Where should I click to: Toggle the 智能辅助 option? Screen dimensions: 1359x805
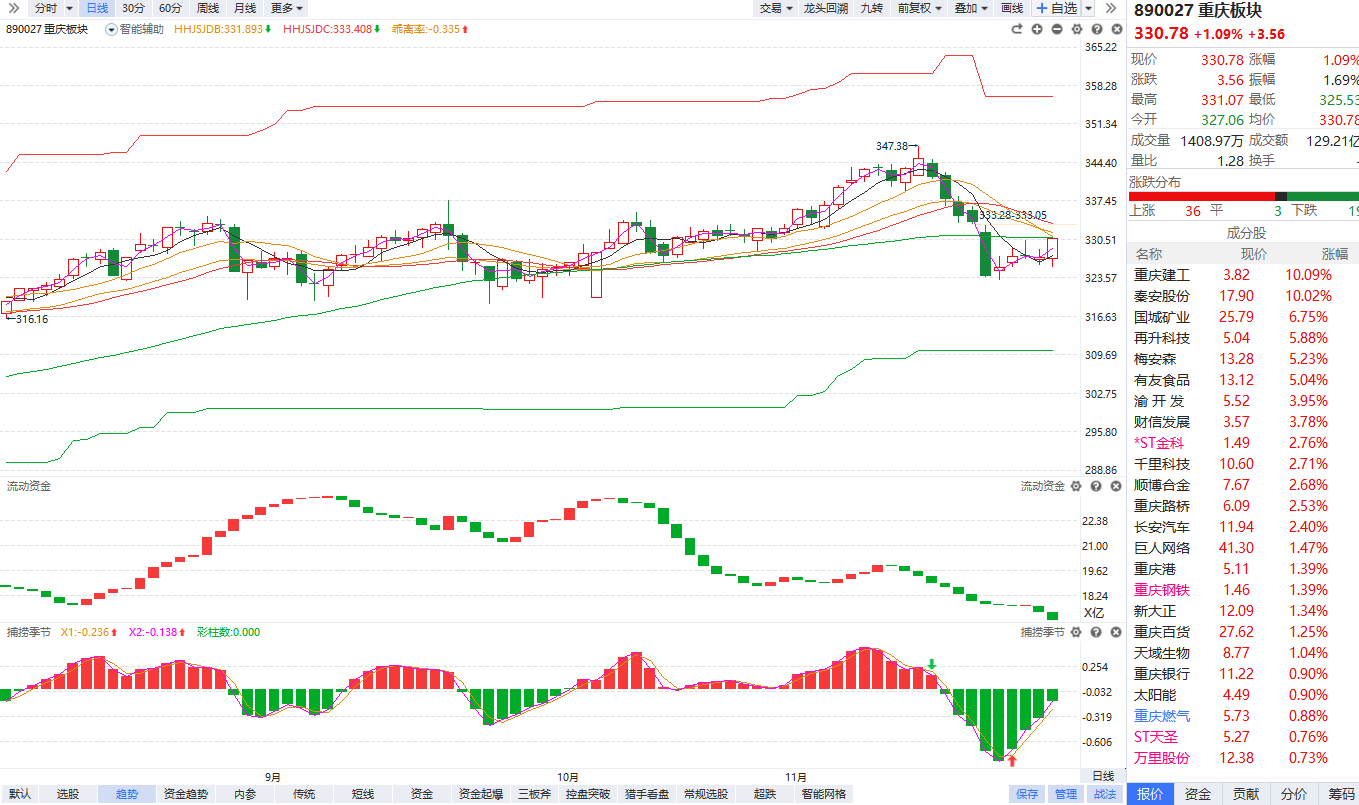pyautogui.click(x=134, y=29)
